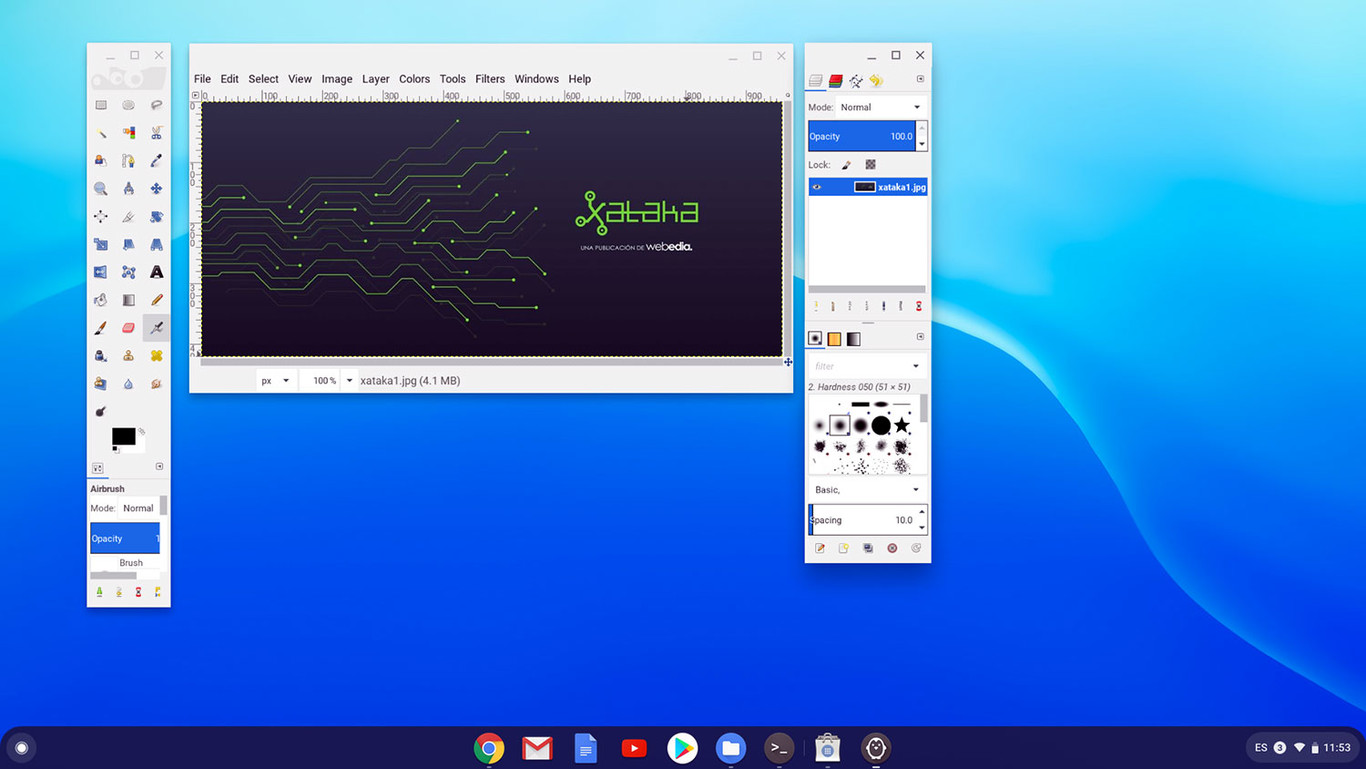Select the Paintbrush tool
The image size is (1366, 769).
100,327
